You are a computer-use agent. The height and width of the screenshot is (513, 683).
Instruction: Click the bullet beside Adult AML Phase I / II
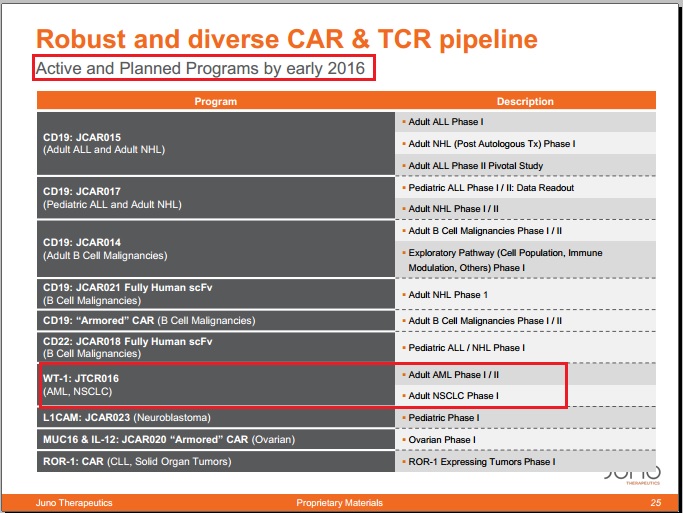point(403,374)
